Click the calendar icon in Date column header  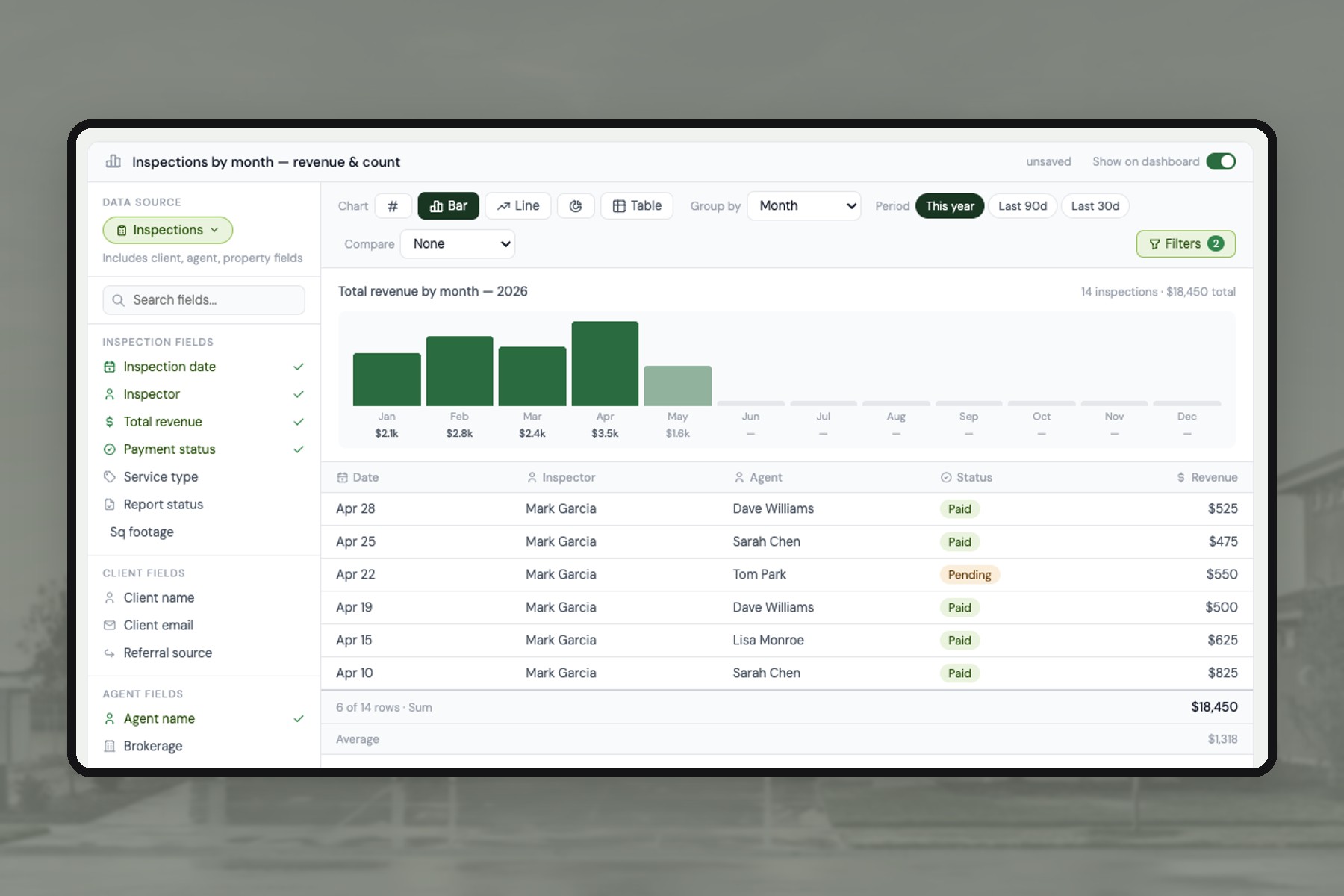click(x=342, y=477)
